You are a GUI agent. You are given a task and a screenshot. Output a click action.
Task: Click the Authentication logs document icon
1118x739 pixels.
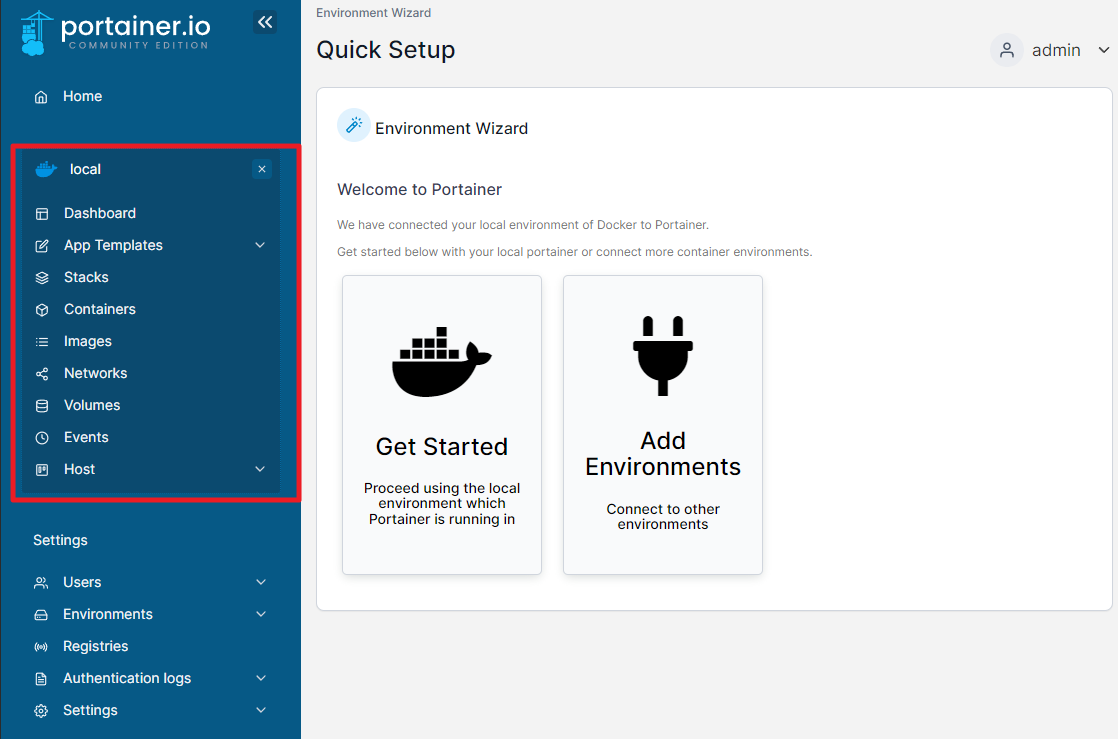coord(41,679)
